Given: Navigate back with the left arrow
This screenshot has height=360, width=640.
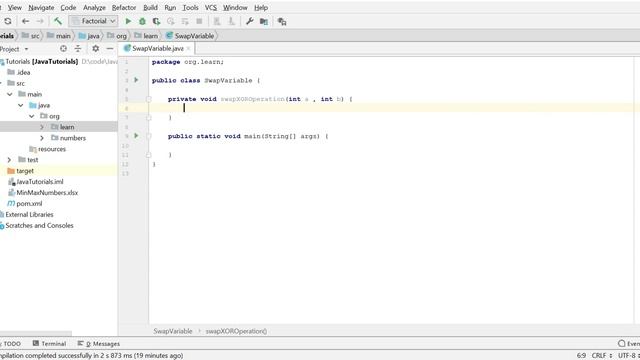Looking at the screenshot, I should [25, 21].
